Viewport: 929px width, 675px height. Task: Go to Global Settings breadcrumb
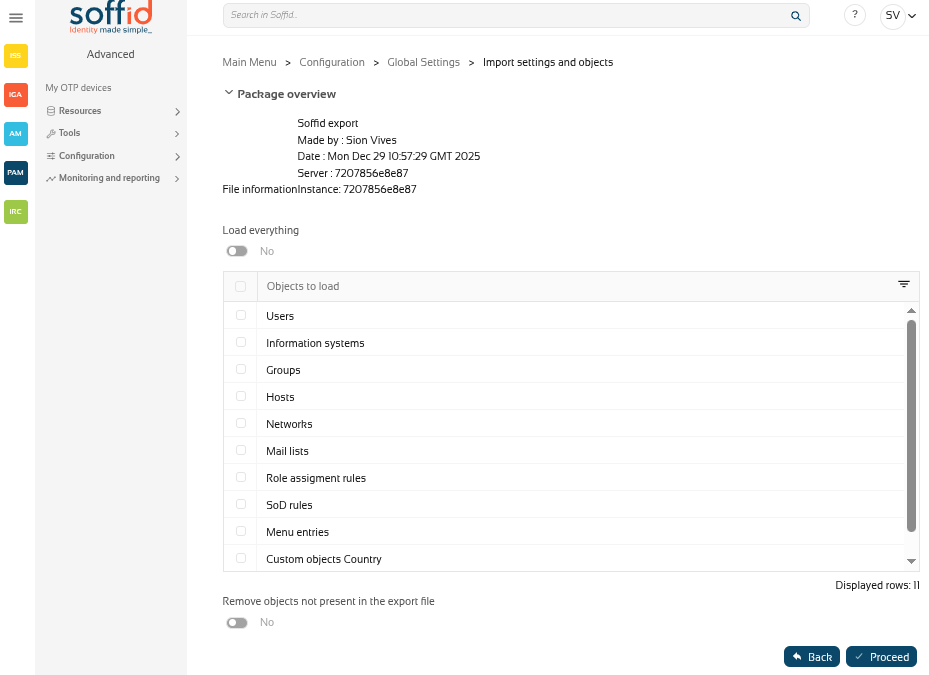(x=423, y=62)
